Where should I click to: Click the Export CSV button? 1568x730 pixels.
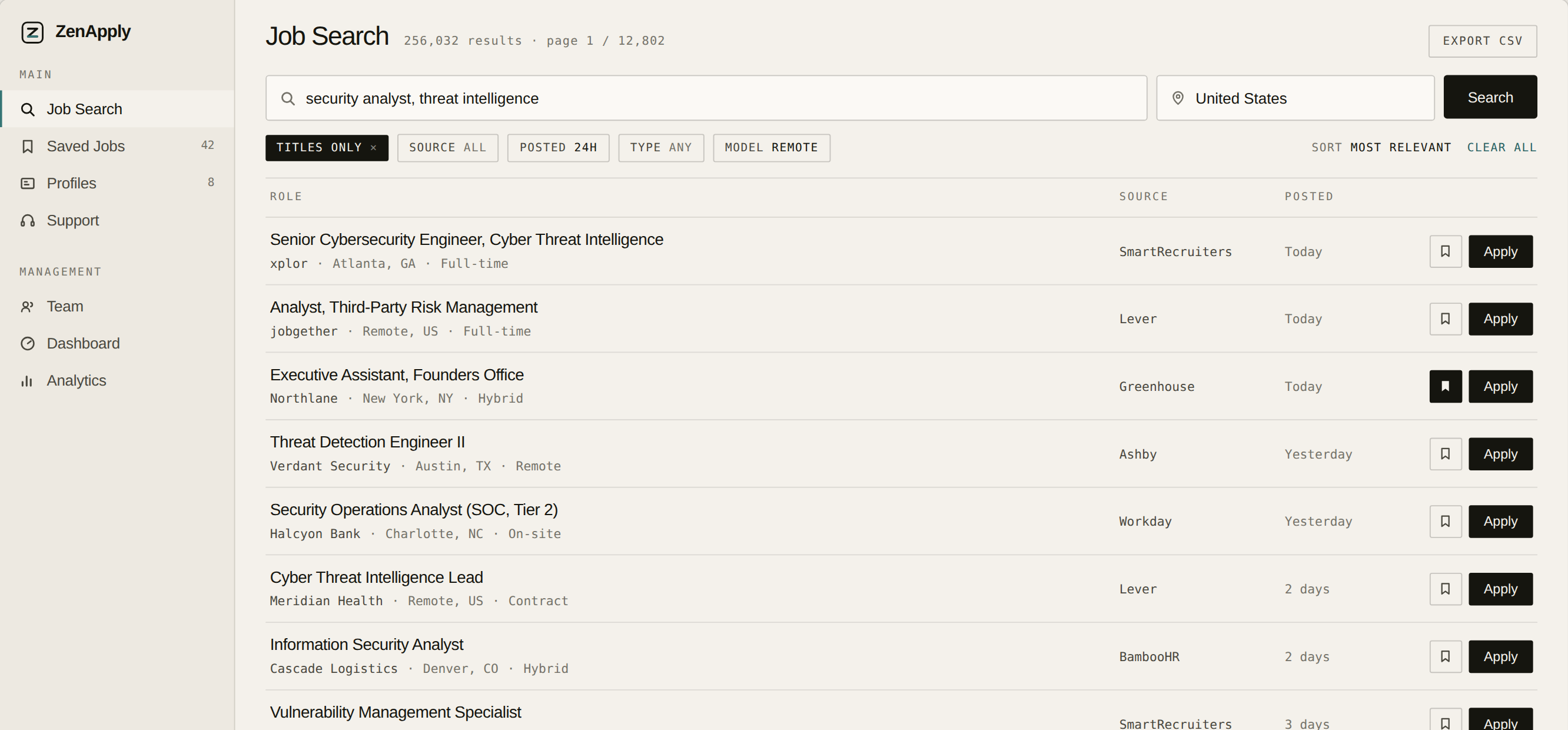click(x=1482, y=41)
